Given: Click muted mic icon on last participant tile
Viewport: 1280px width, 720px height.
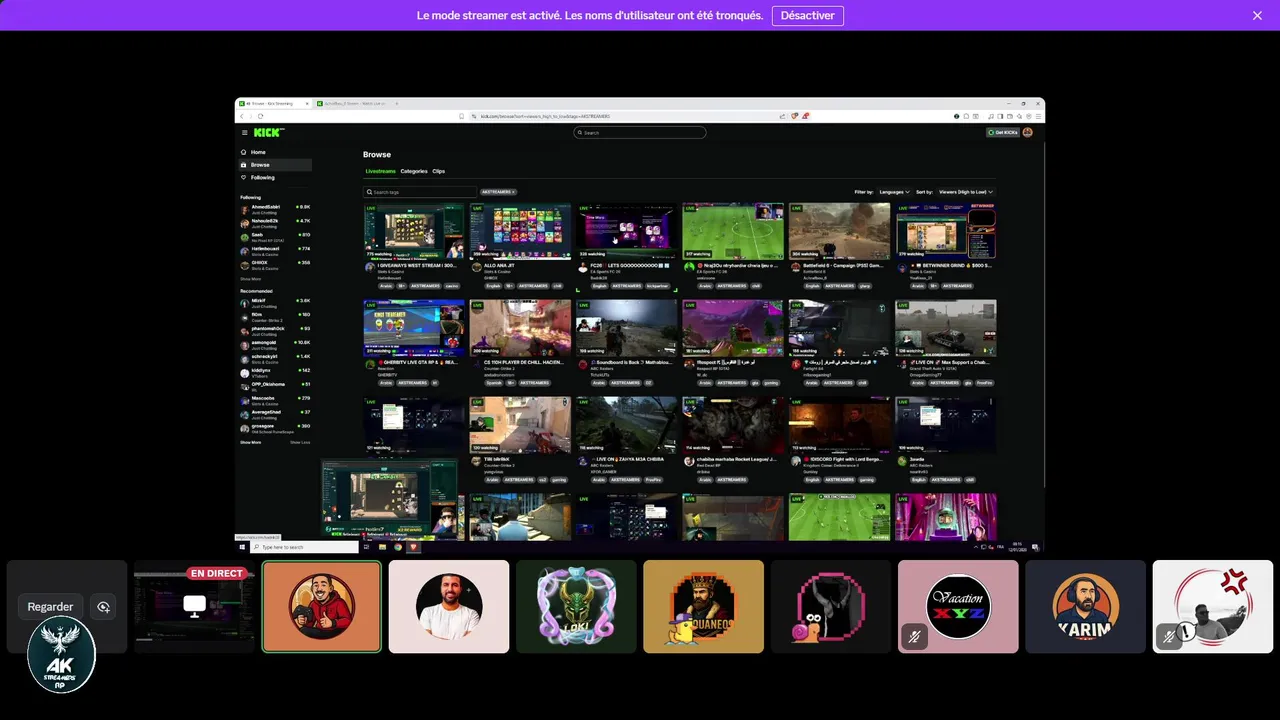Looking at the screenshot, I should pyautogui.click(x=1169, y=636).
